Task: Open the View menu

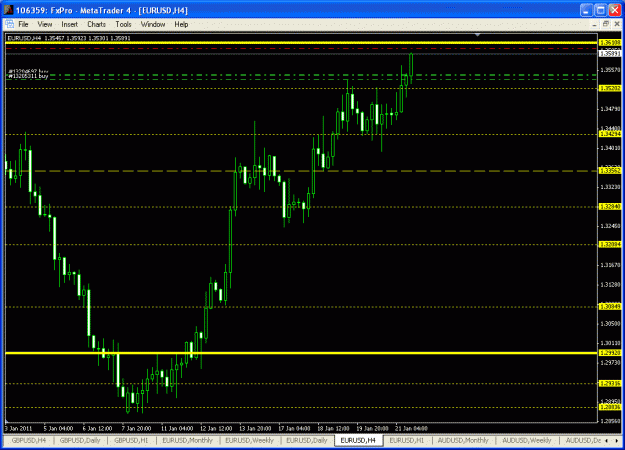Action: click(45, 24)
